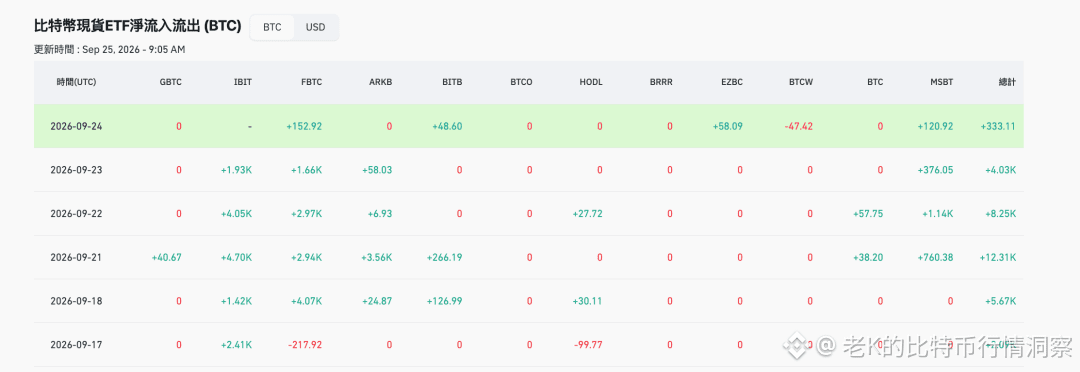Click ARKB value +58.03

pyautogui.click(x=377, y=169)
